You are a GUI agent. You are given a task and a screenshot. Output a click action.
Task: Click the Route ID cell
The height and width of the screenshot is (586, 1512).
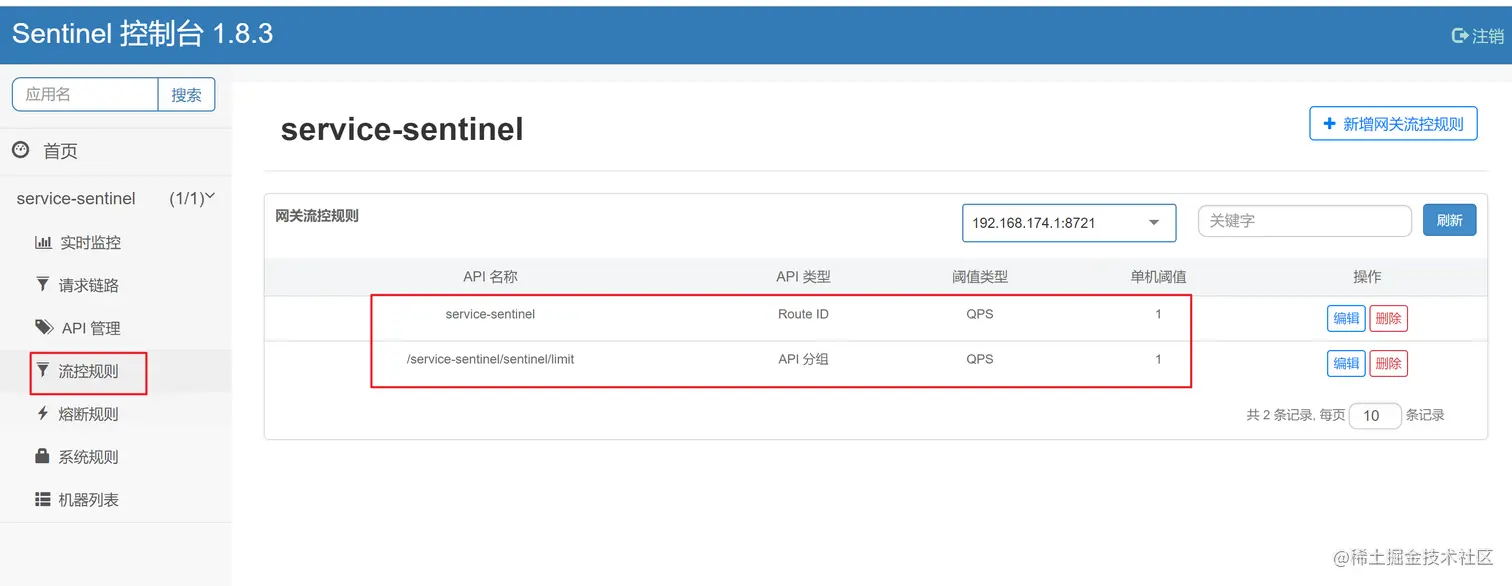[803, 314]
